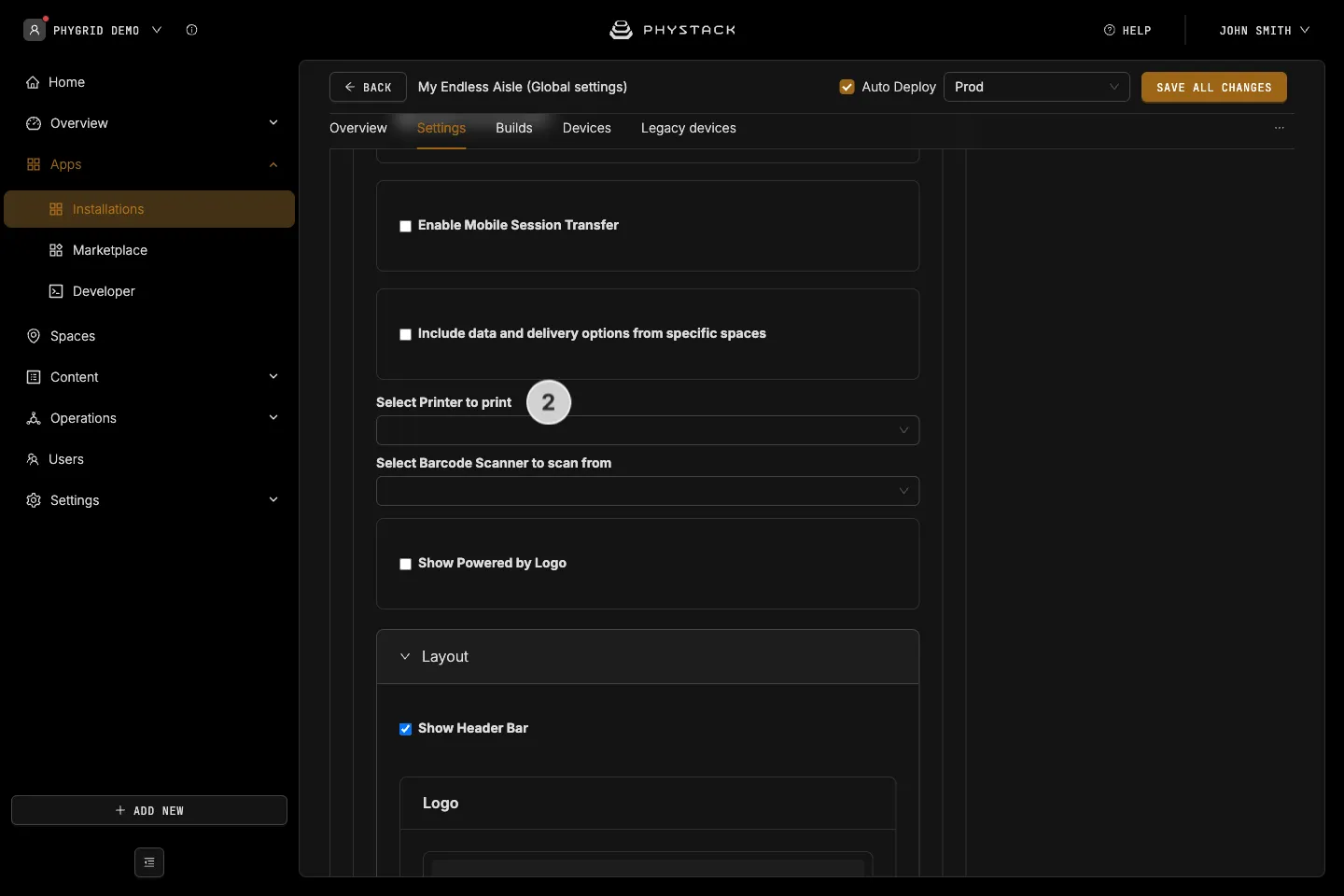Click the Users people icon
The width and height of the screenshot is (1344, 896).
tap(33, 459)
